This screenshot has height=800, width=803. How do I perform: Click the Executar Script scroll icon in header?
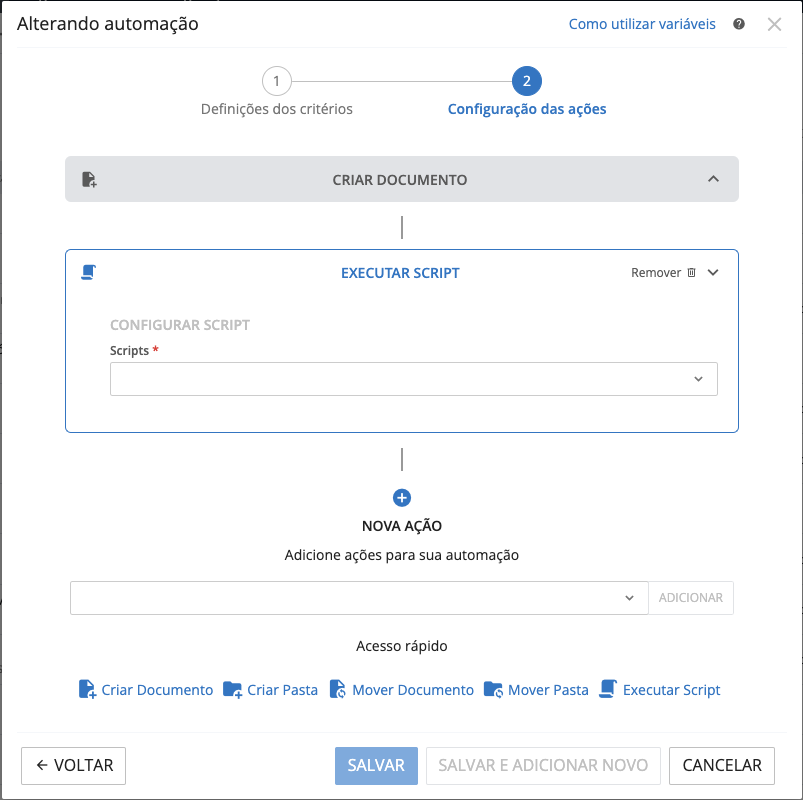pyautogui.click(x=89, y=272)
